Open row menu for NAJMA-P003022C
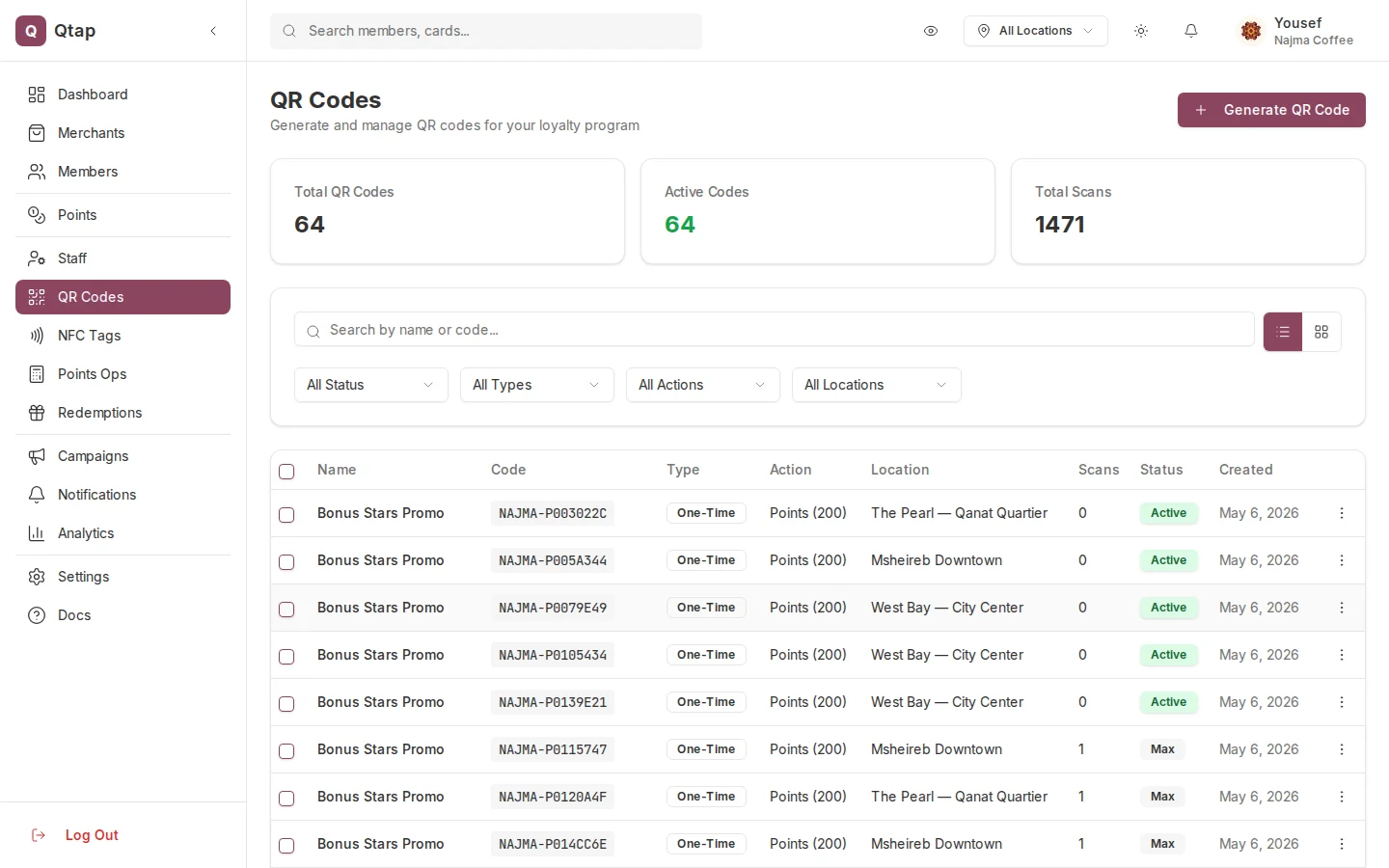1389x868 pixels. 1342,513
